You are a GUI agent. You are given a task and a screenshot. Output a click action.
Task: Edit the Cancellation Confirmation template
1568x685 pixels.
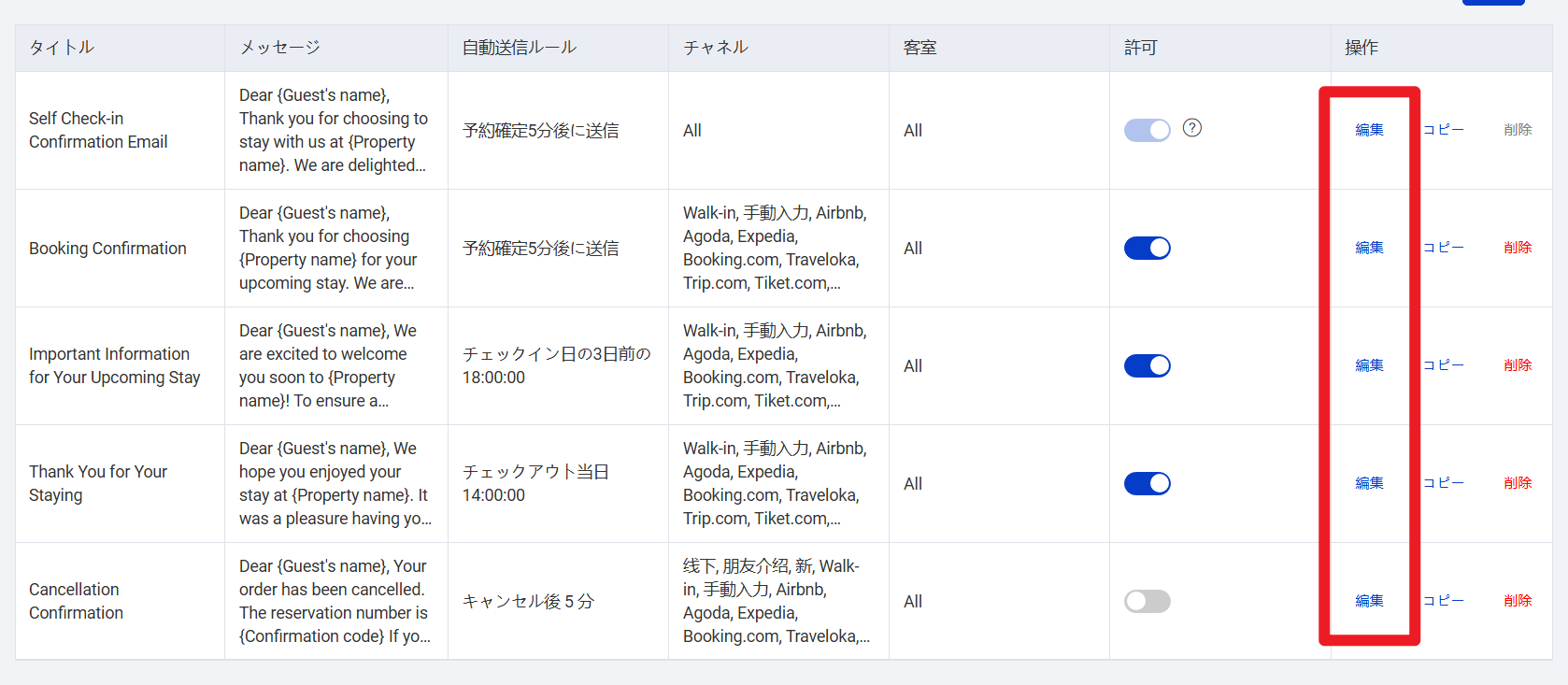(1369, 601)
